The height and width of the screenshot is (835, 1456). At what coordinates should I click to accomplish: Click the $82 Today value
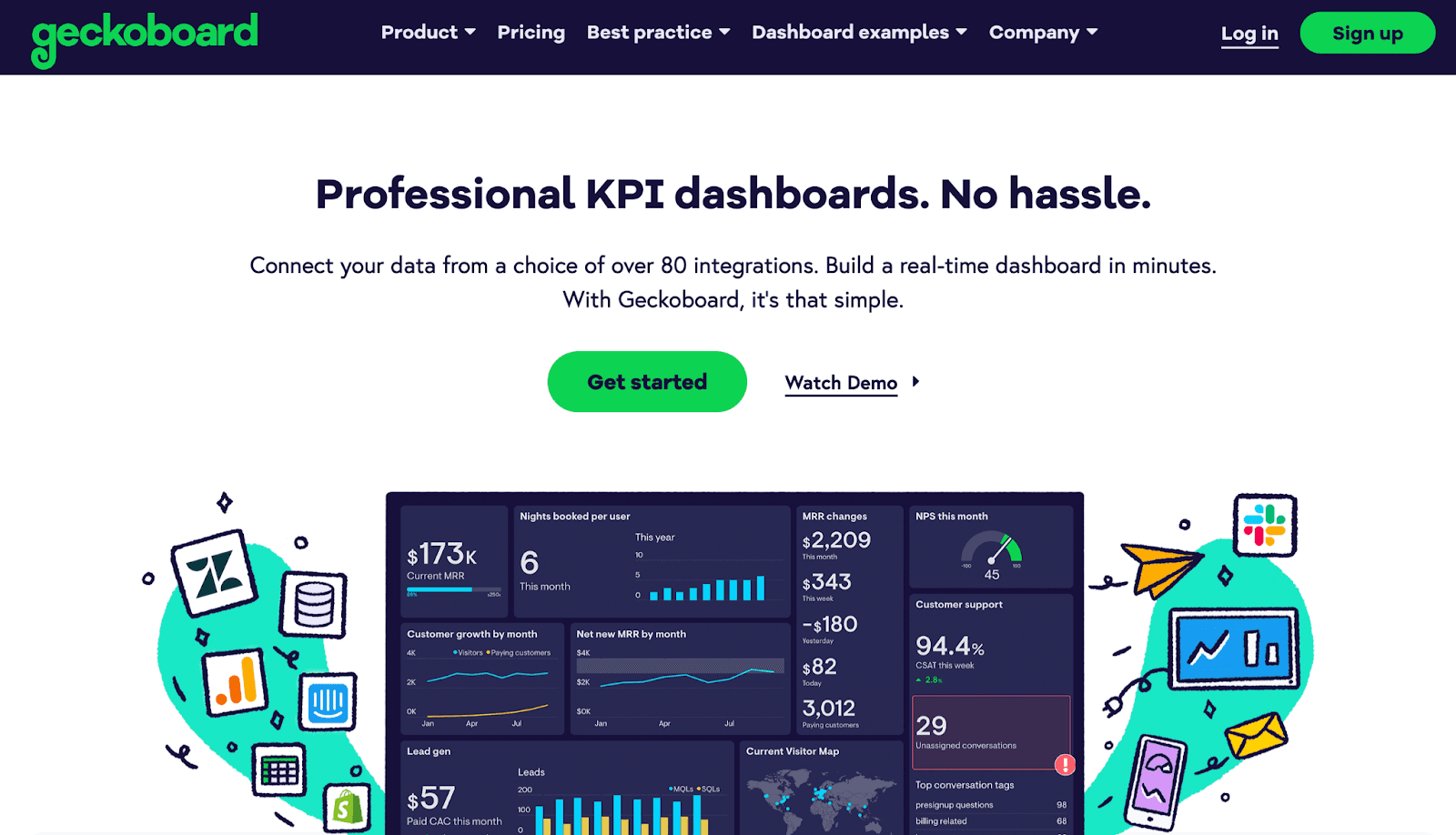[x=819, y=667]
